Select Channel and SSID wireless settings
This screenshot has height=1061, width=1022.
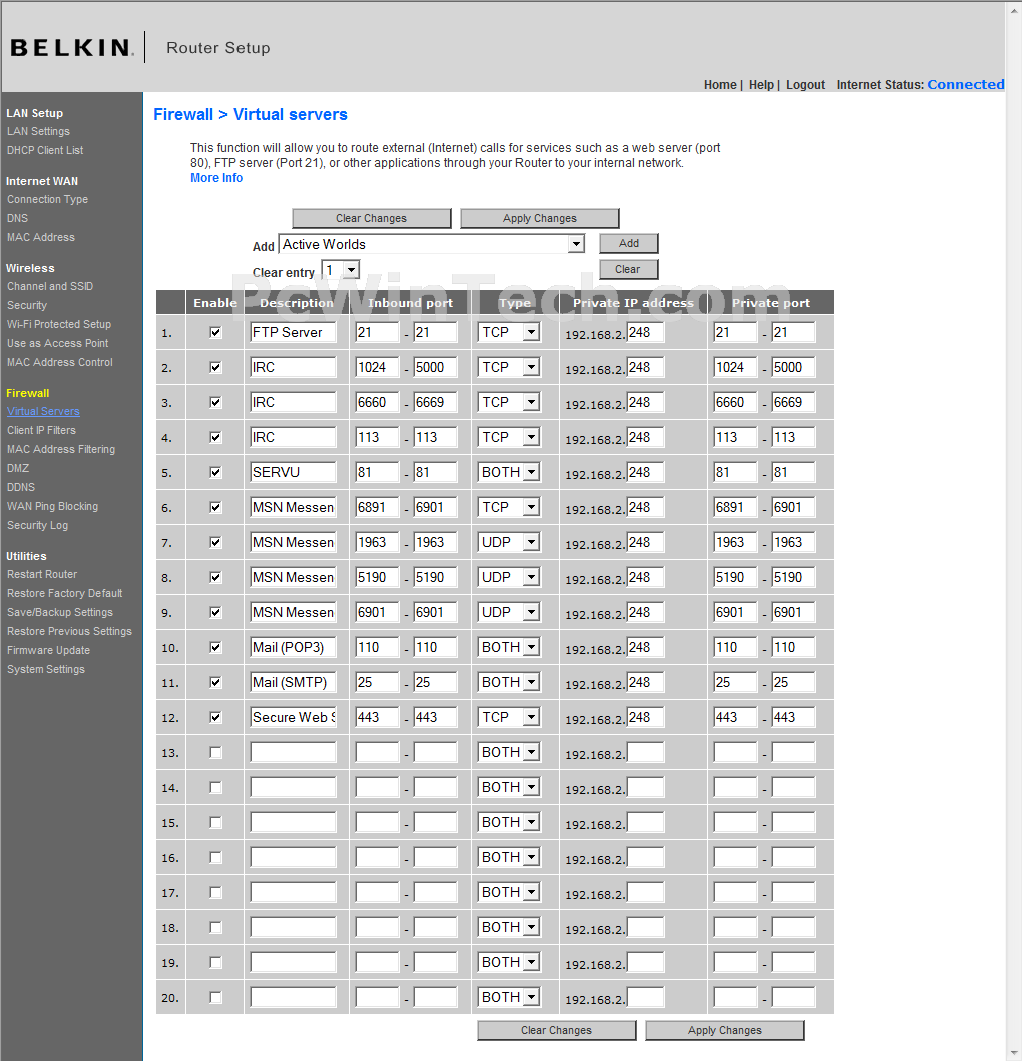[x=50, y=286]
